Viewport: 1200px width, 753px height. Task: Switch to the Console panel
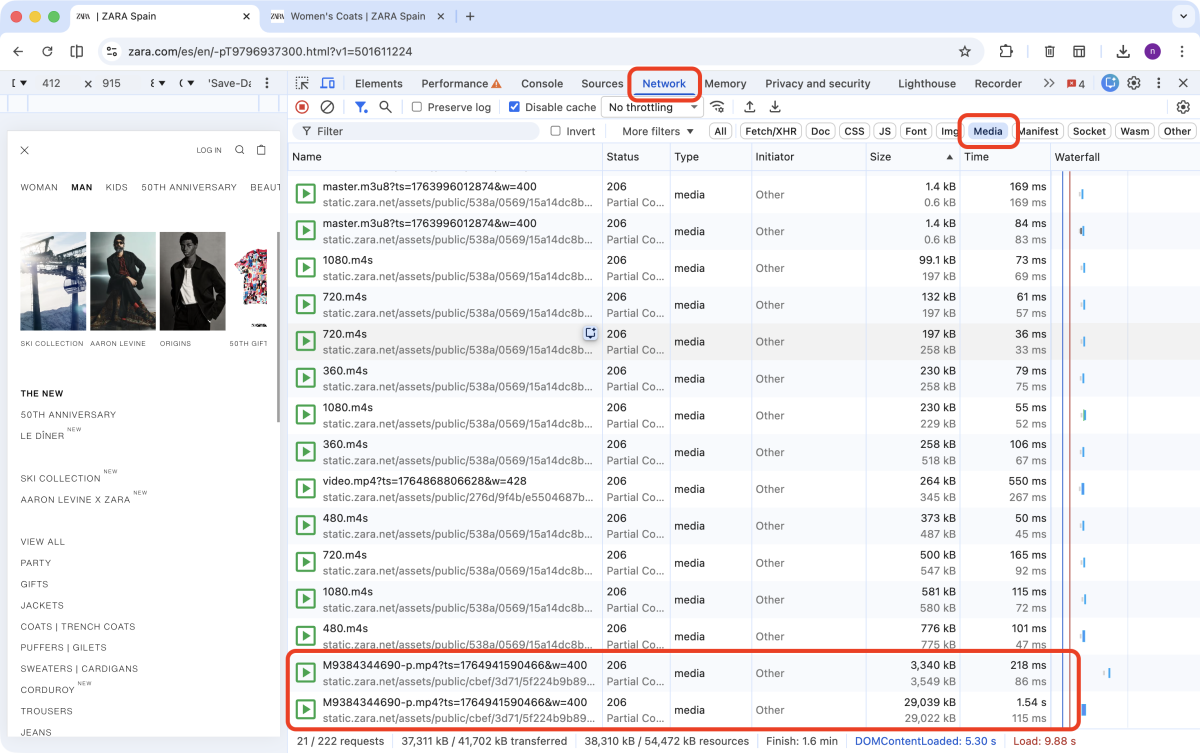pos(542,83)
